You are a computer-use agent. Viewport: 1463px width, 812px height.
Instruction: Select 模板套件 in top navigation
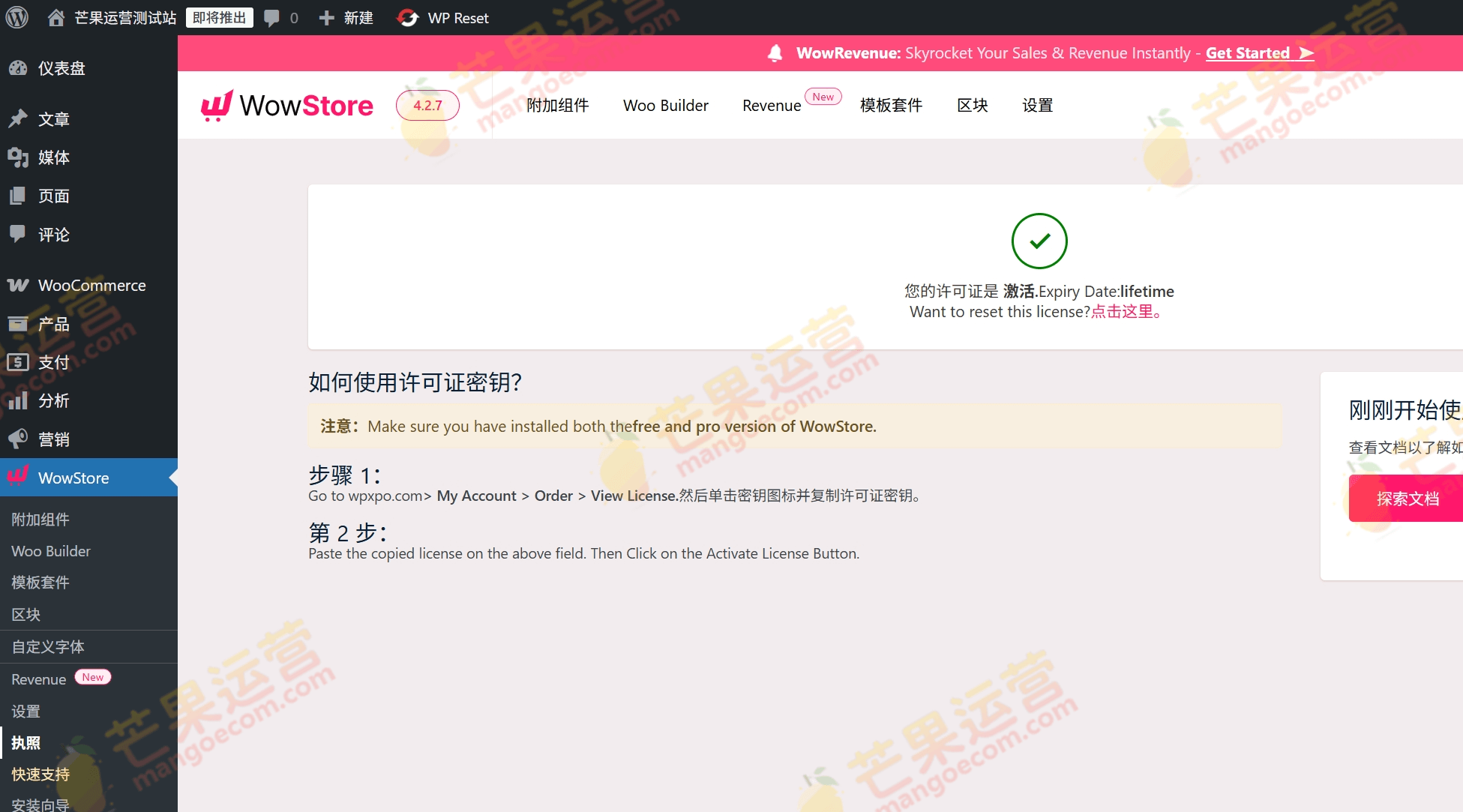[891, 106]
